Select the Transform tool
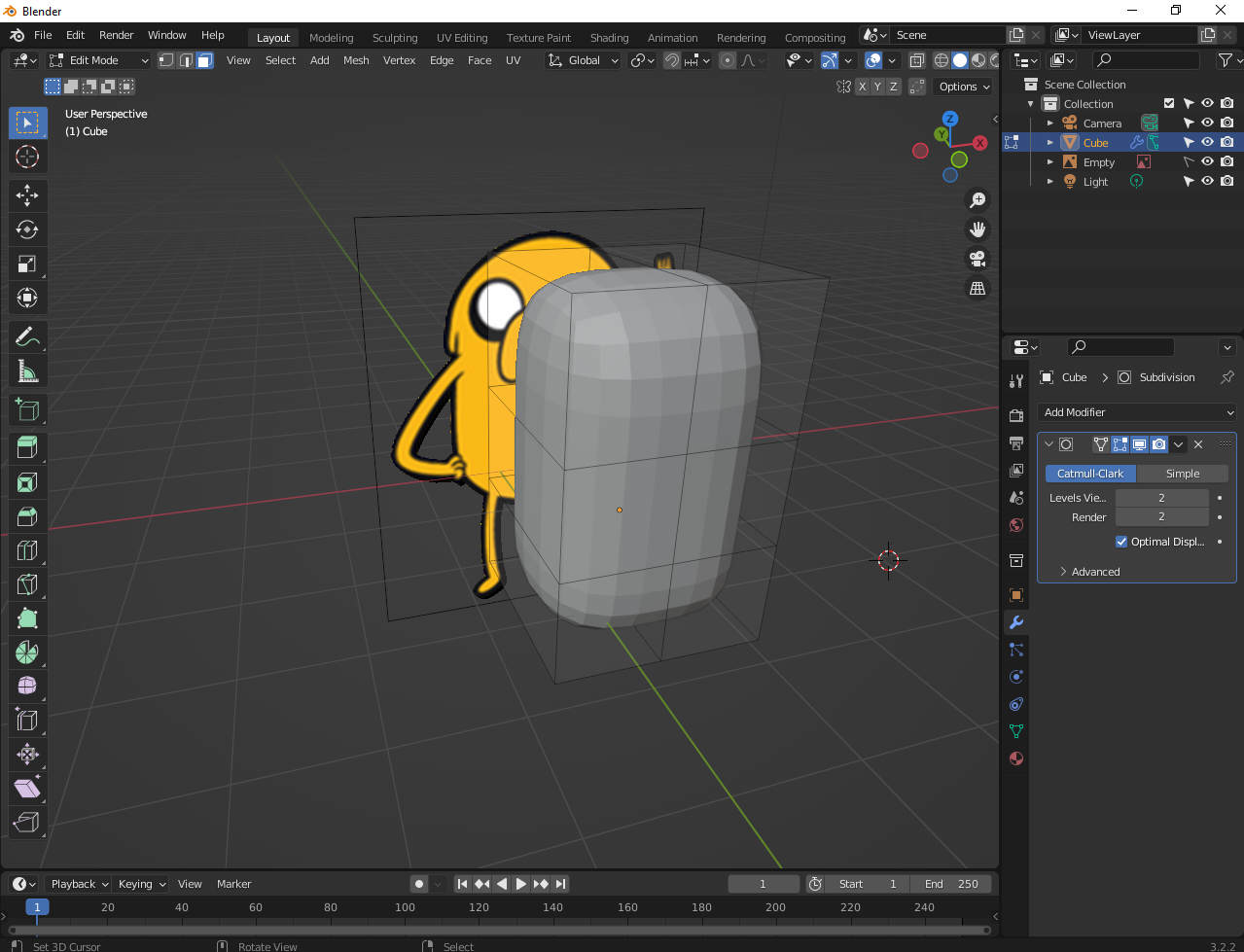Screen dimensions: 1244x952 (x=27, y=298)
